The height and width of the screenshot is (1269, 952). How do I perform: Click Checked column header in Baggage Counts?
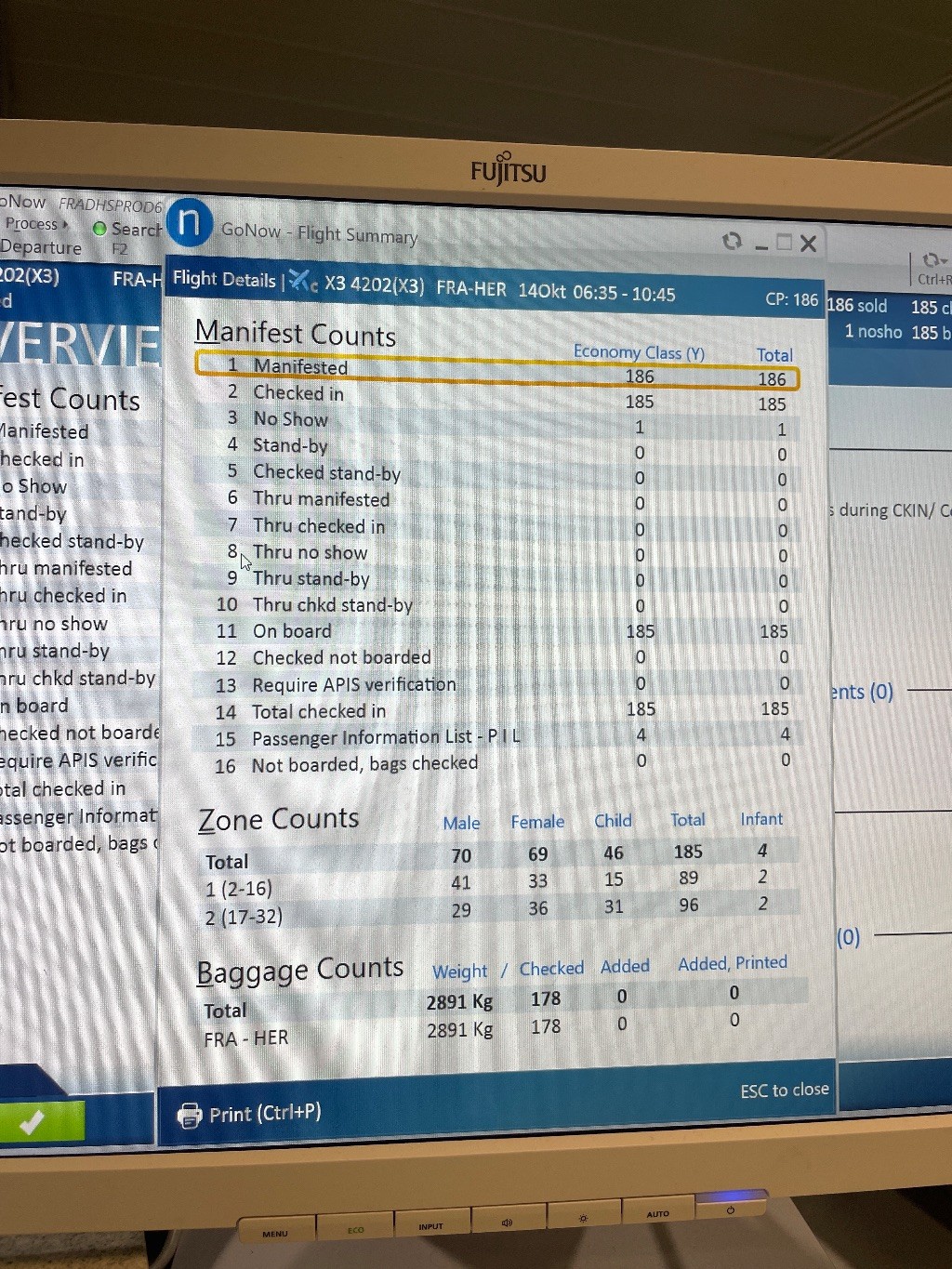[551, 969]
